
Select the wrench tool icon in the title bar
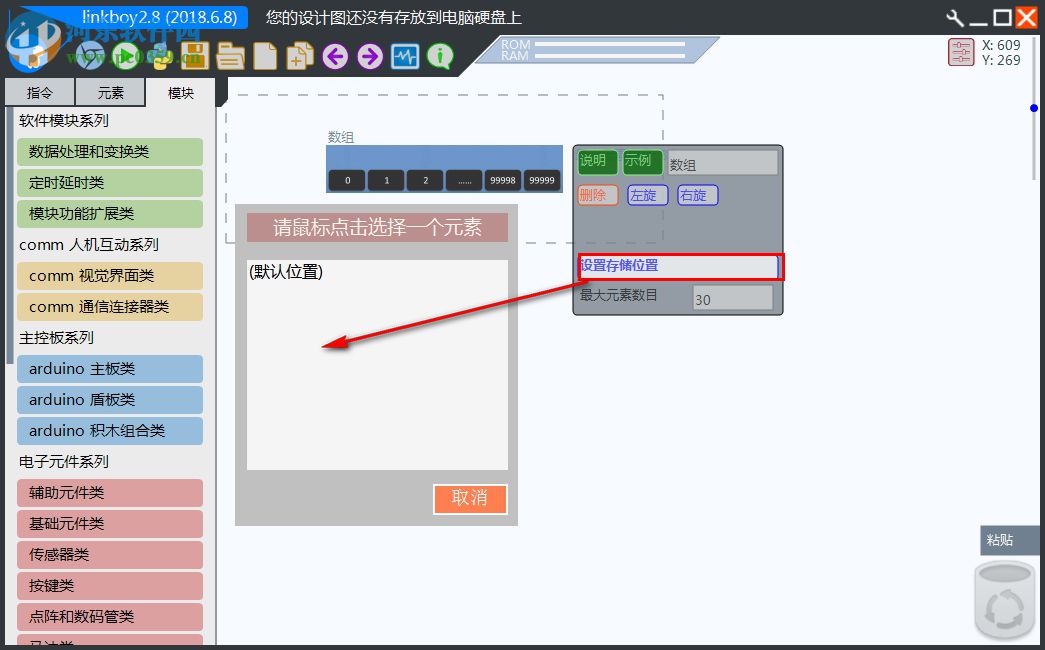pos(953,17)
